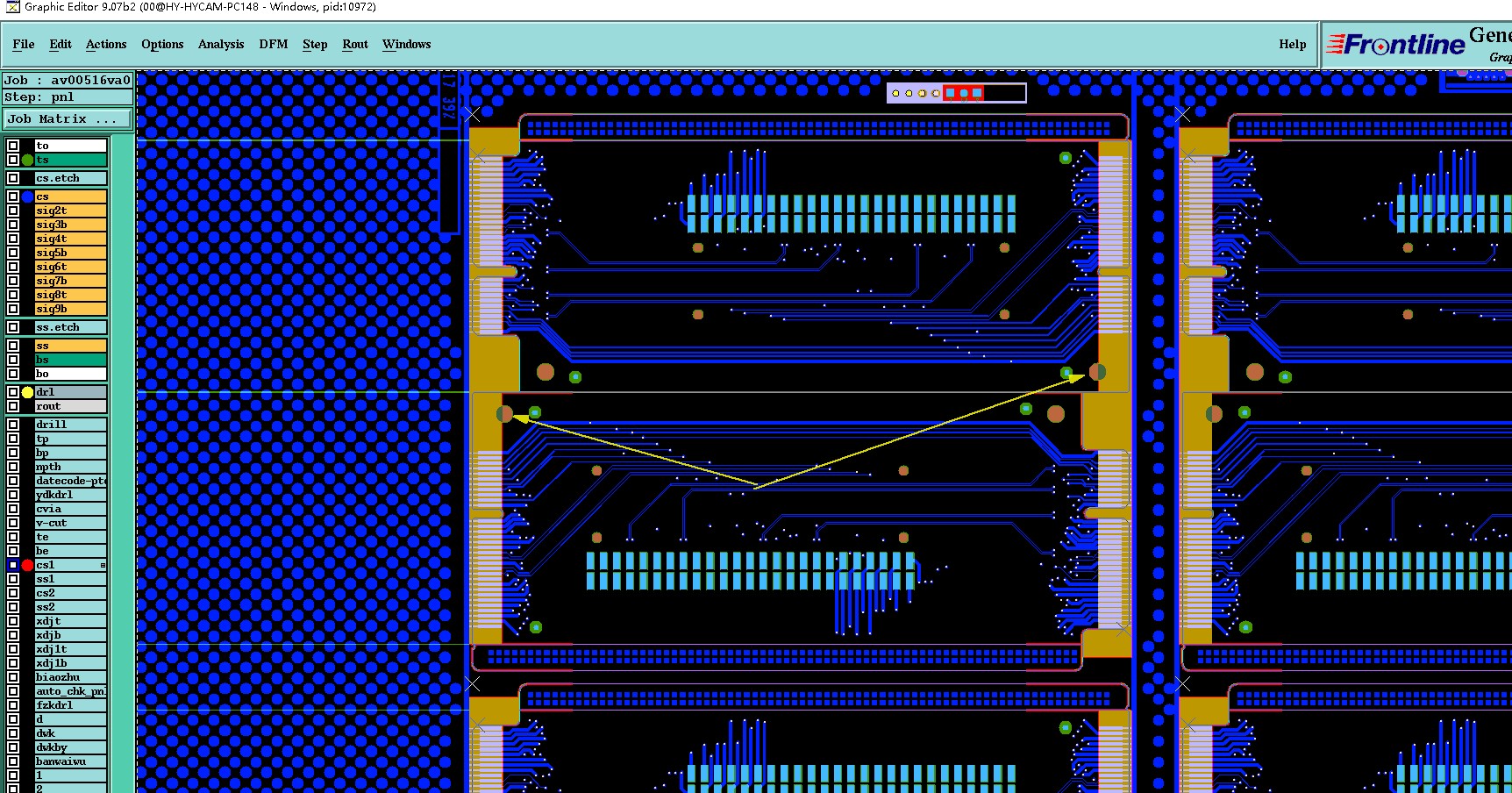This screenshot has height=793, width=1512.
Task: Toggle the checkbox for layer cs.etch
Action: coord(13,178)
